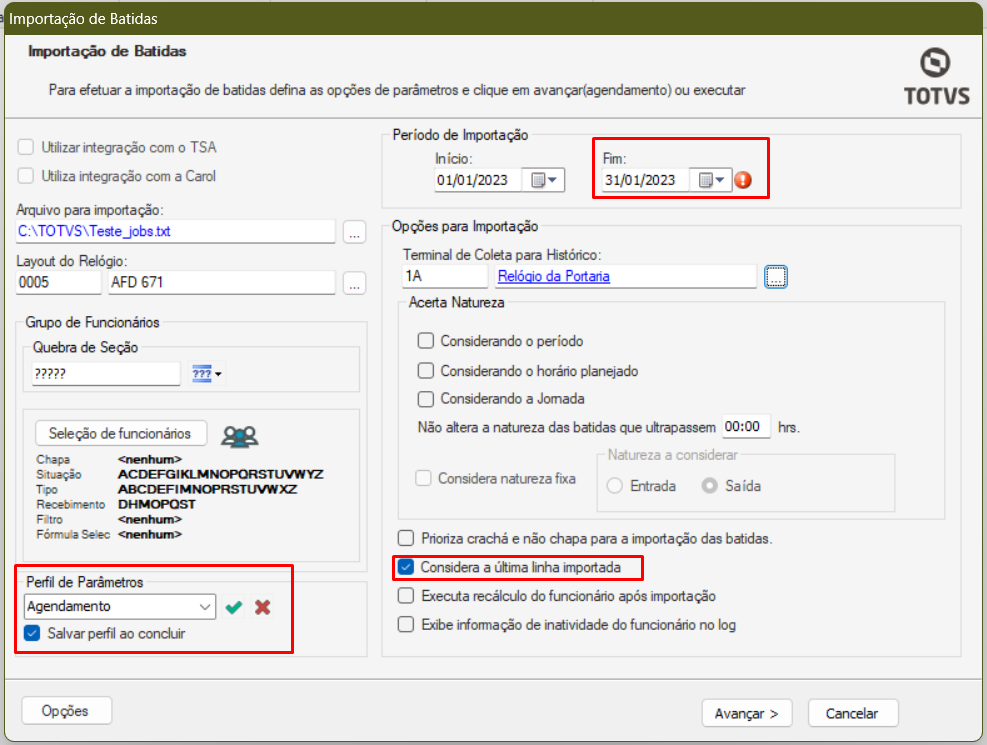The image size is (987, 745).
Task: Click the TOTVS logo
Action: 937,77
